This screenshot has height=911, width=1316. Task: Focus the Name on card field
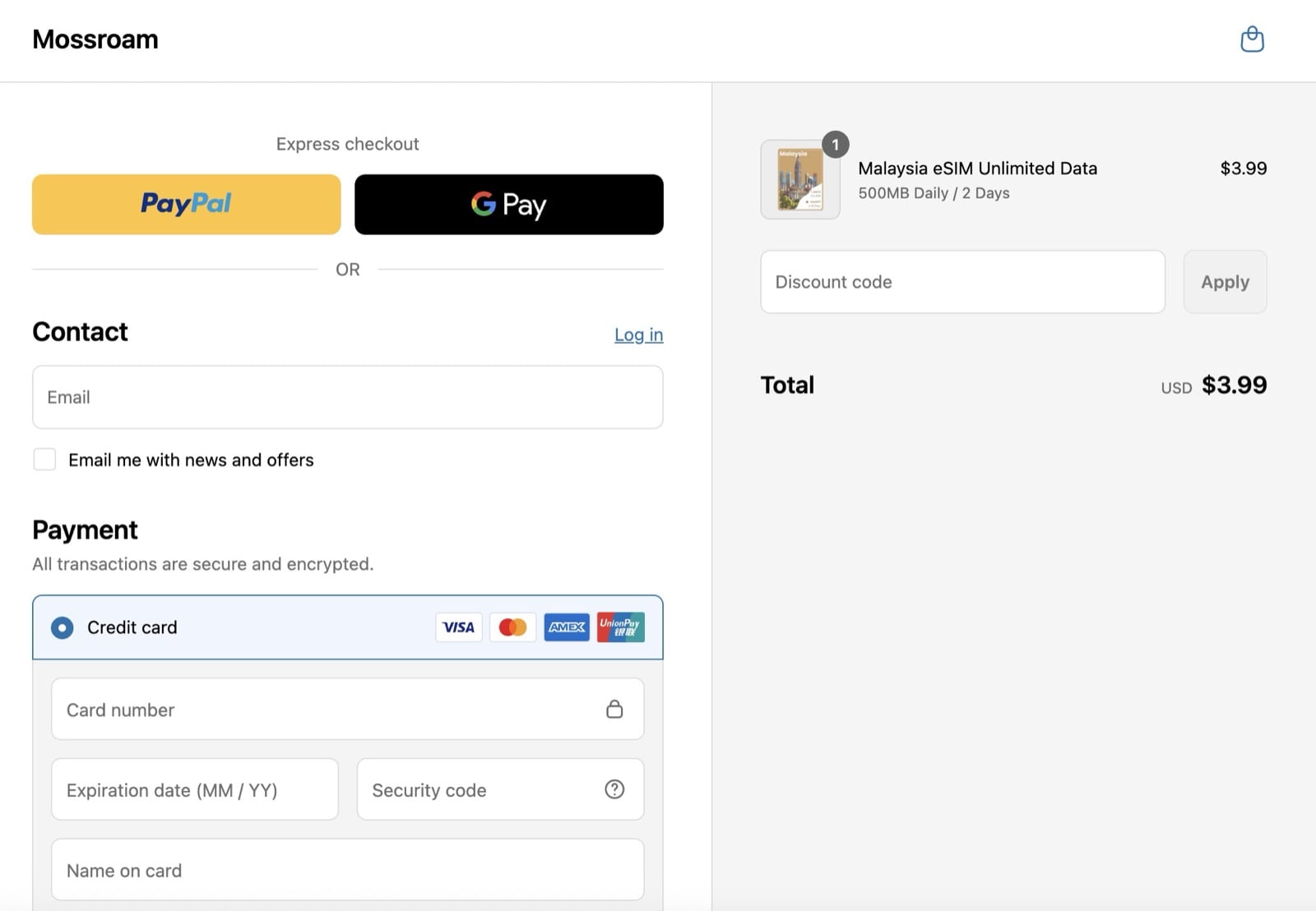tap(348, 870)
